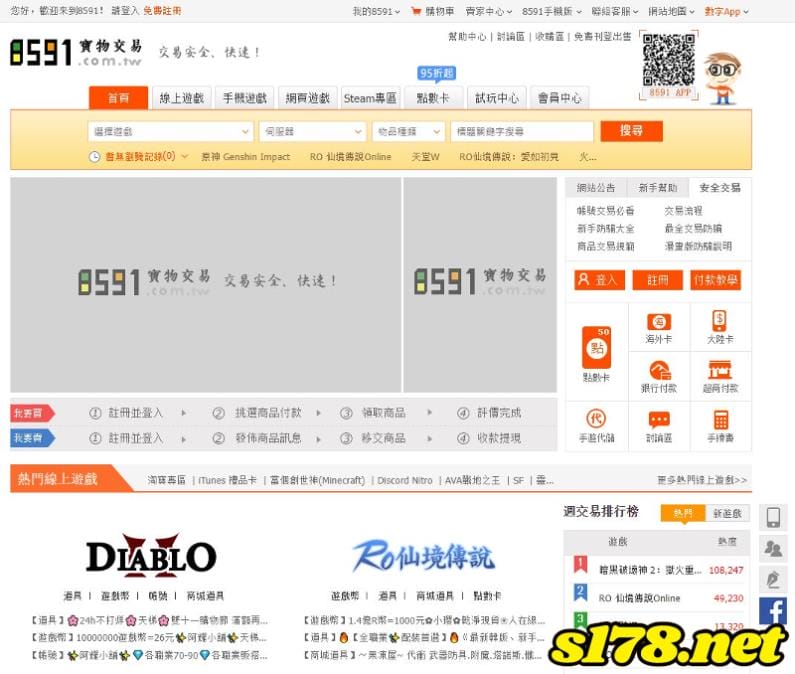Expand the browsing history records dropdown

pos(146,157)
